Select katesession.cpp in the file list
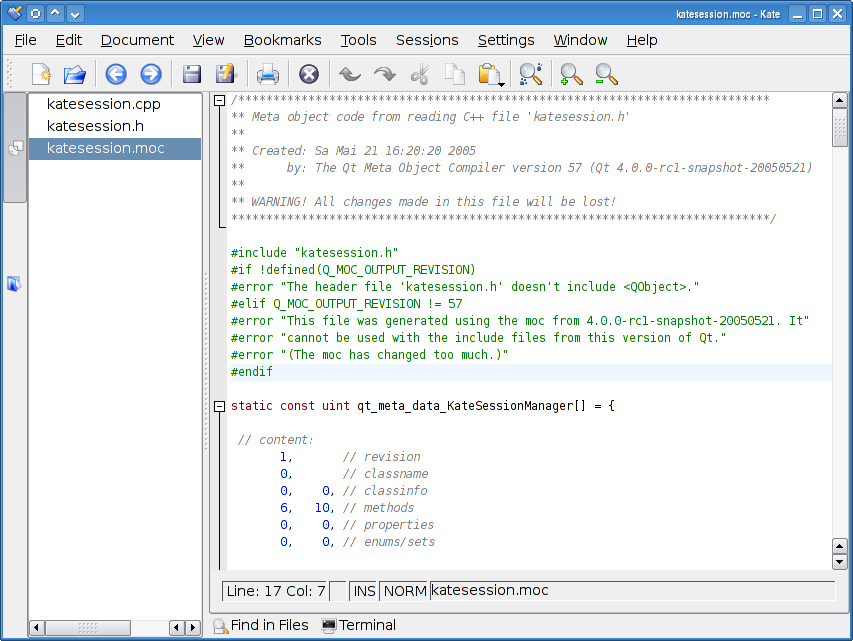 pyautogui.click(x=103, y=104)
